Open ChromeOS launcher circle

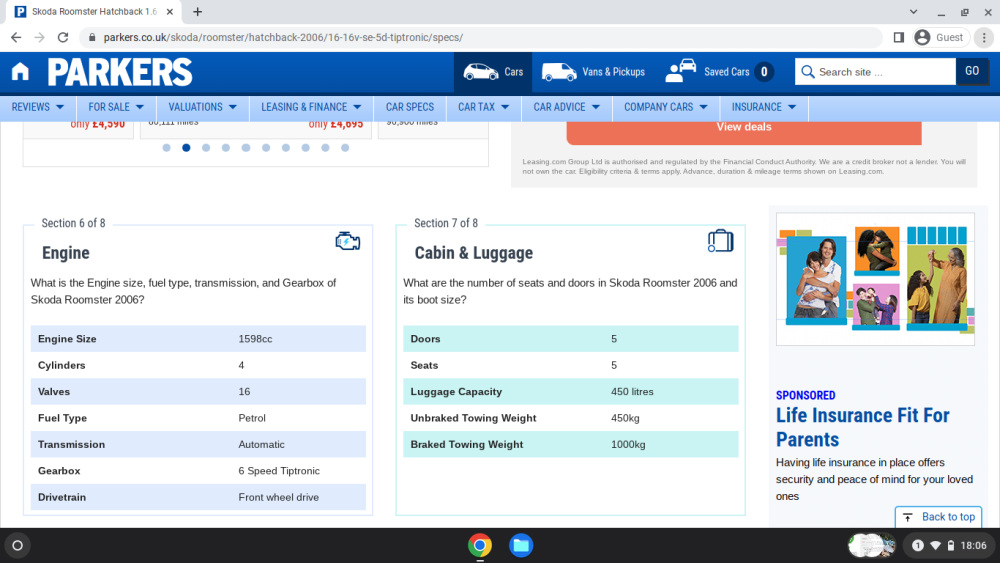coord(18,545)
